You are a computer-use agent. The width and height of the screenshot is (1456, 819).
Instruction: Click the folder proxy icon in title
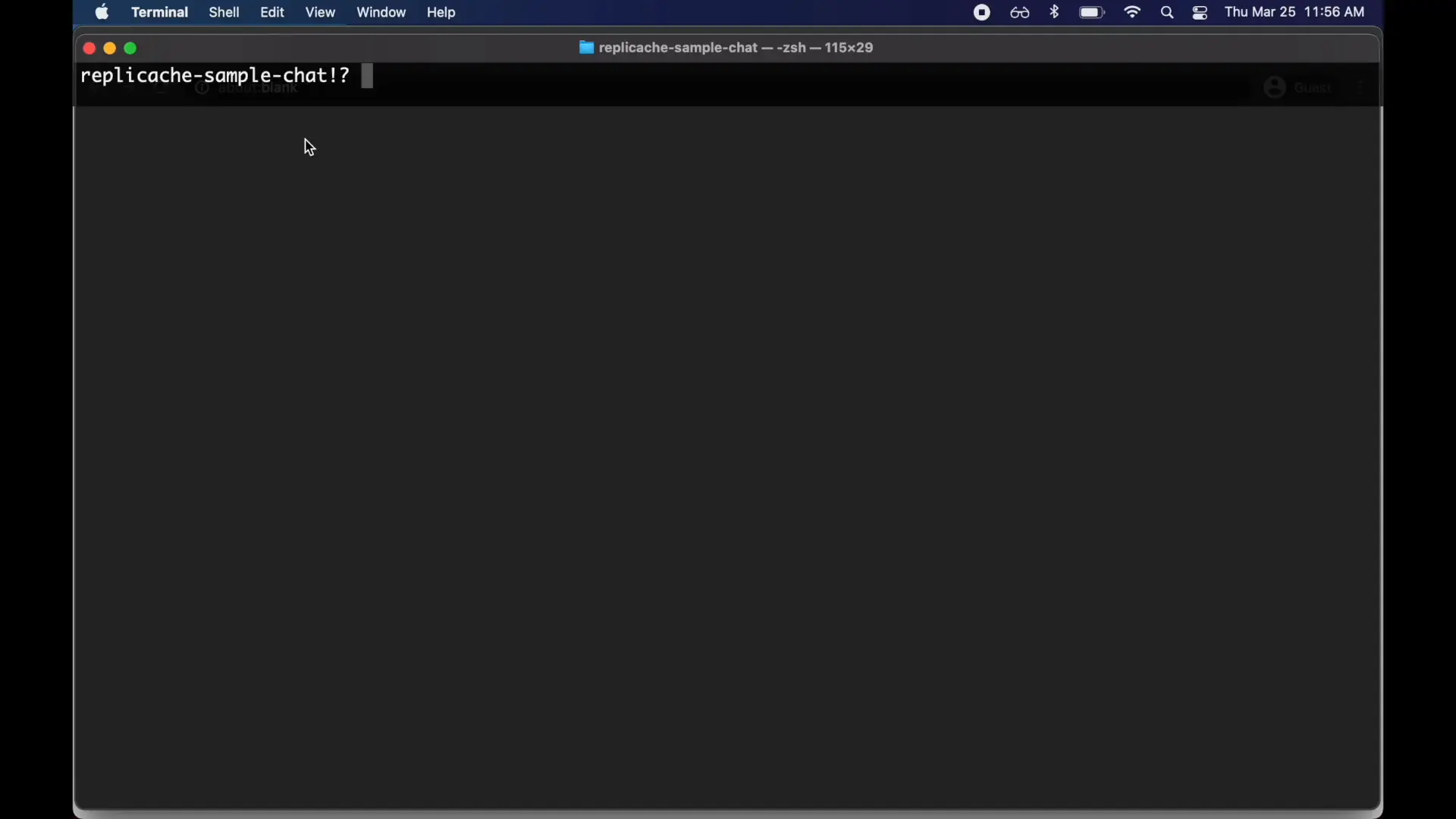coord(586,48)
